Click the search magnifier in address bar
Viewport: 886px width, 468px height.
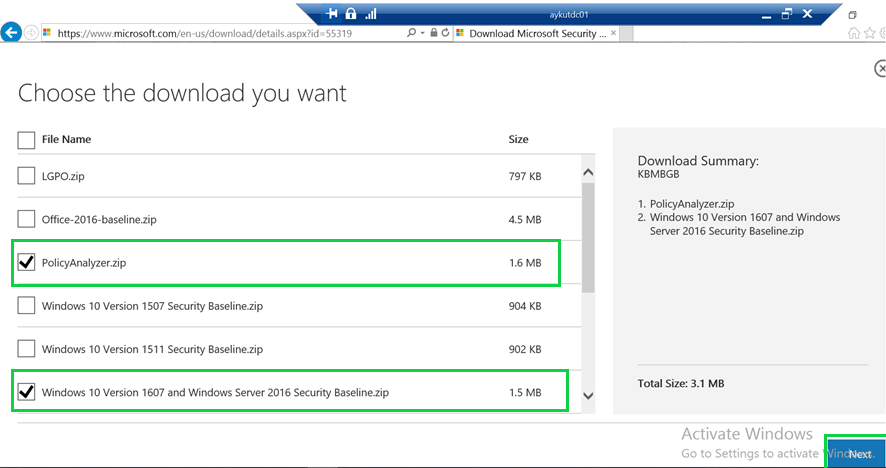pyautogui.click(x=411, y=33)
